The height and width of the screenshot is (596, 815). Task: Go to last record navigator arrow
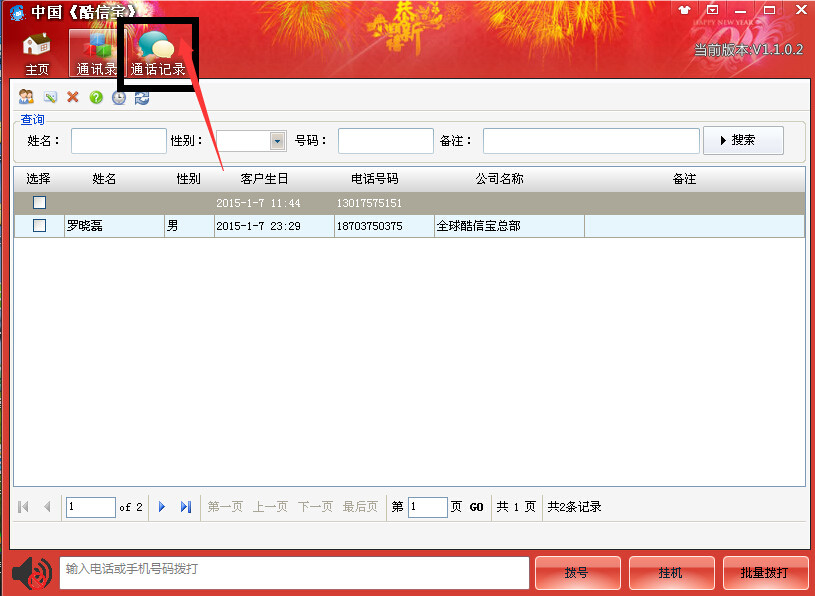point(186,507)
